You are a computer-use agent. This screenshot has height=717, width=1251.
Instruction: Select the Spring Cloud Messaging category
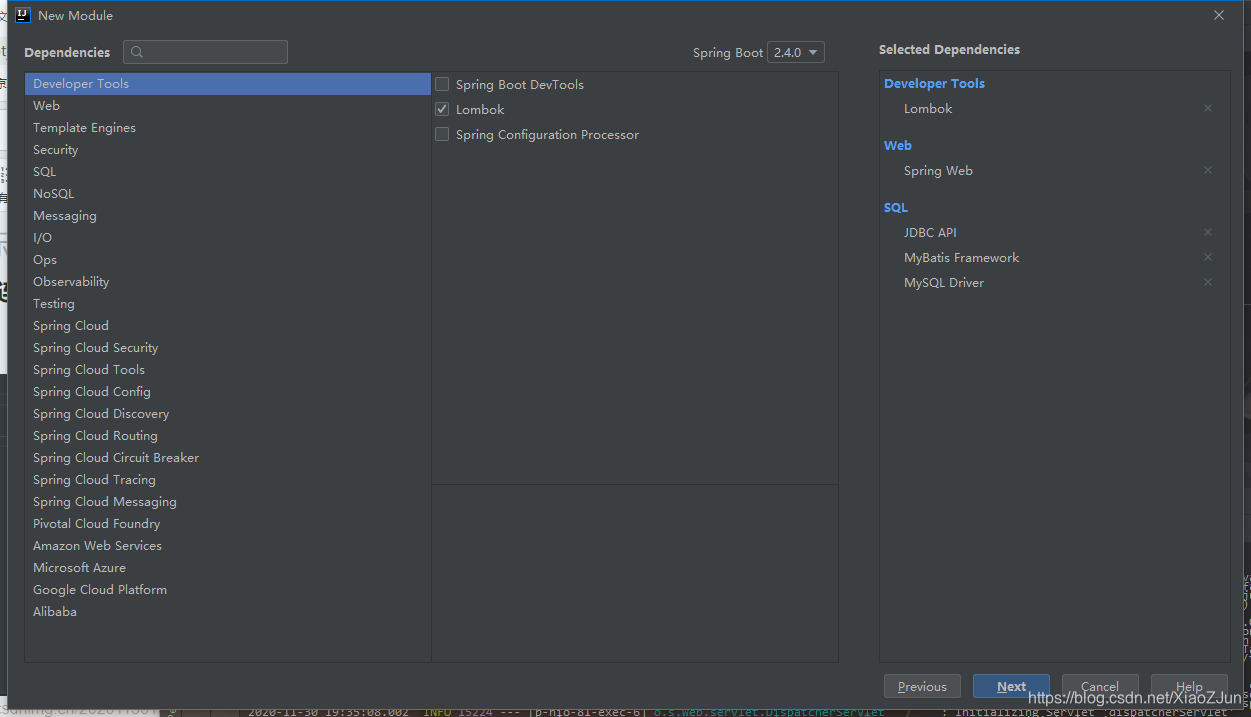[228, 502]
